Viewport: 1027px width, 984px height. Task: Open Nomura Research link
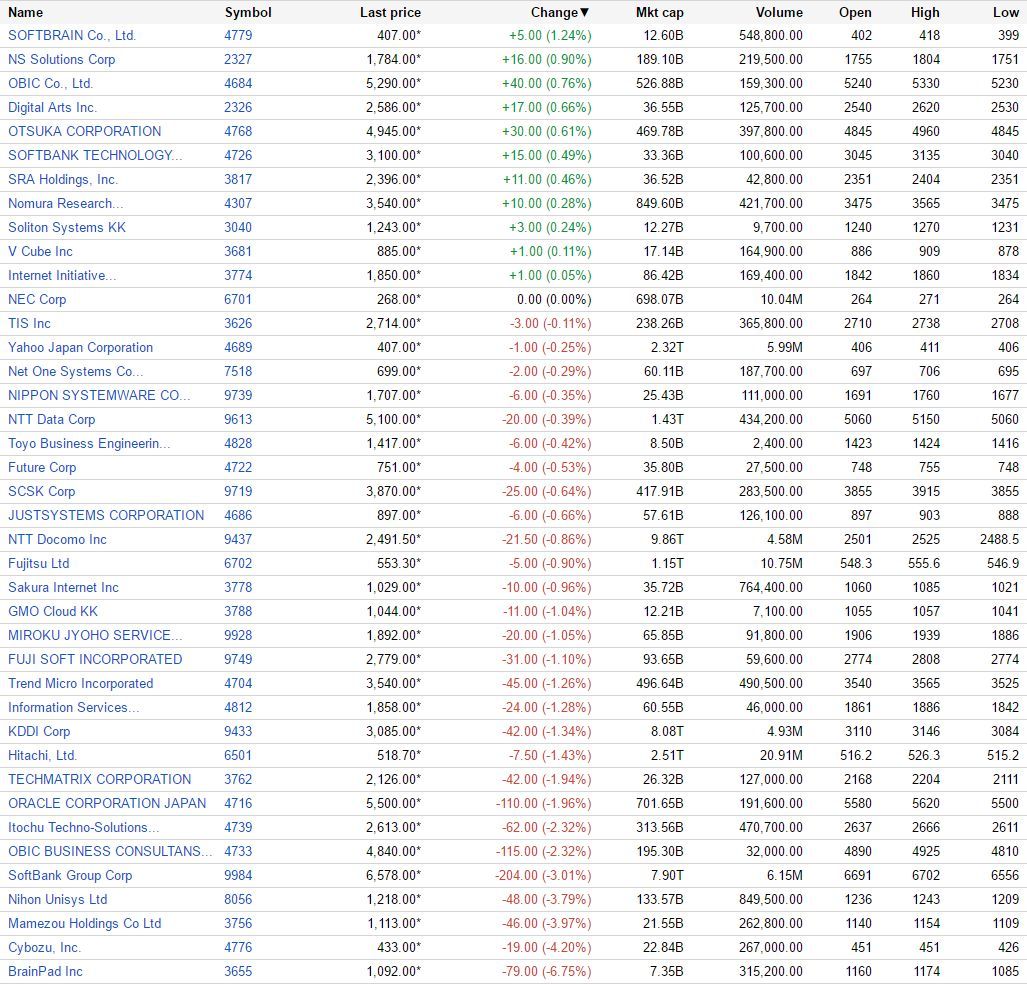(65, 204)
